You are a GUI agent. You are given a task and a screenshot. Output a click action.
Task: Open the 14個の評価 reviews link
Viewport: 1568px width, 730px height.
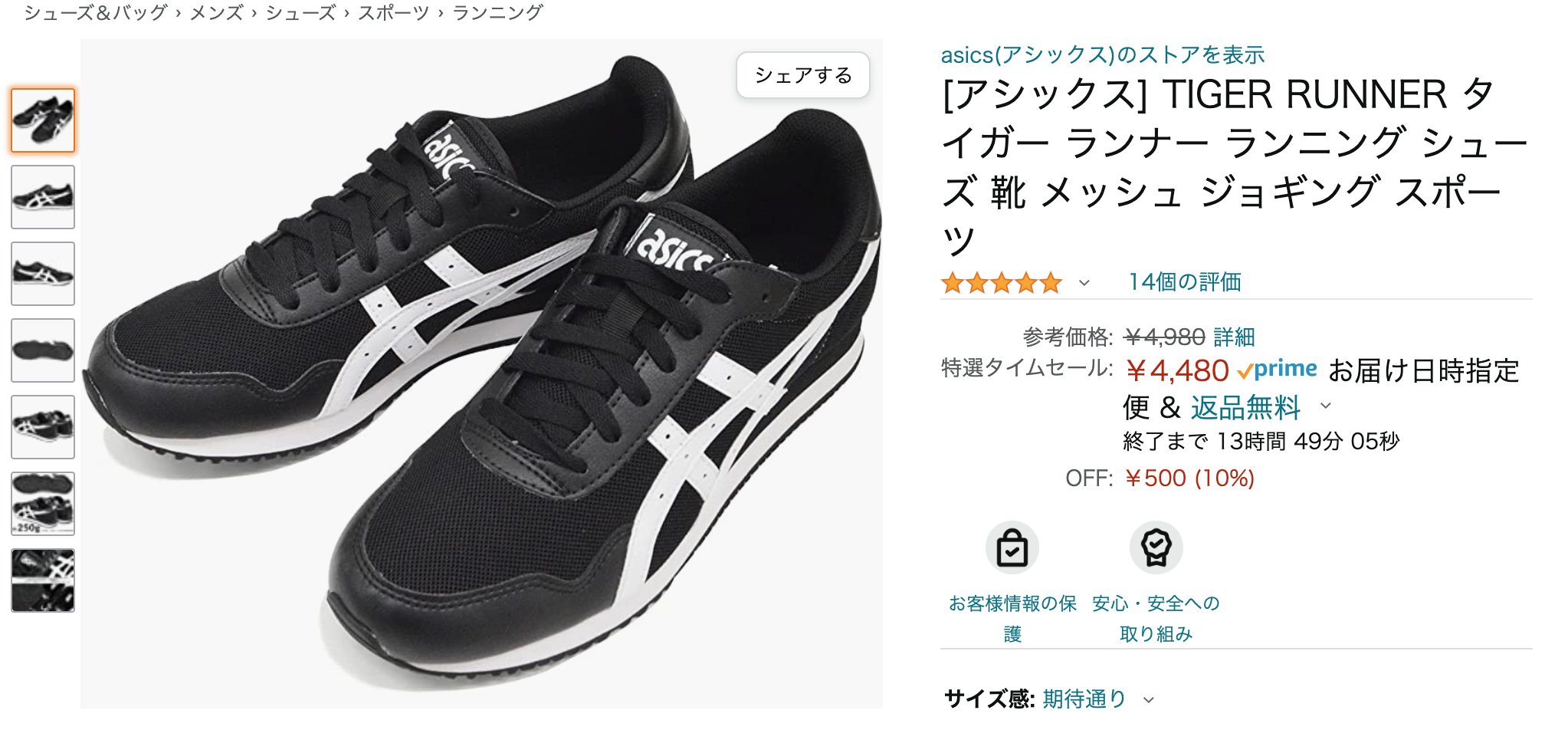click(1184, 282)
